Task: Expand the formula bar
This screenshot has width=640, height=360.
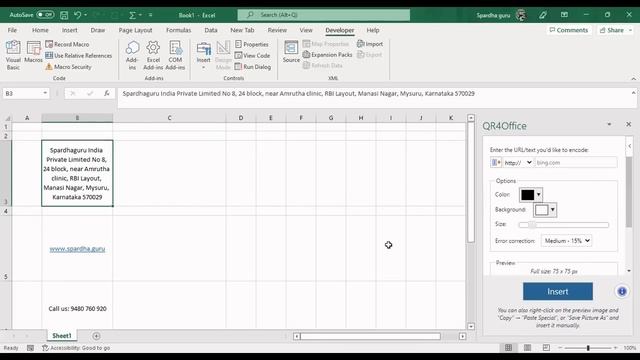Action: pyautogui.click(x=633, y=93)
